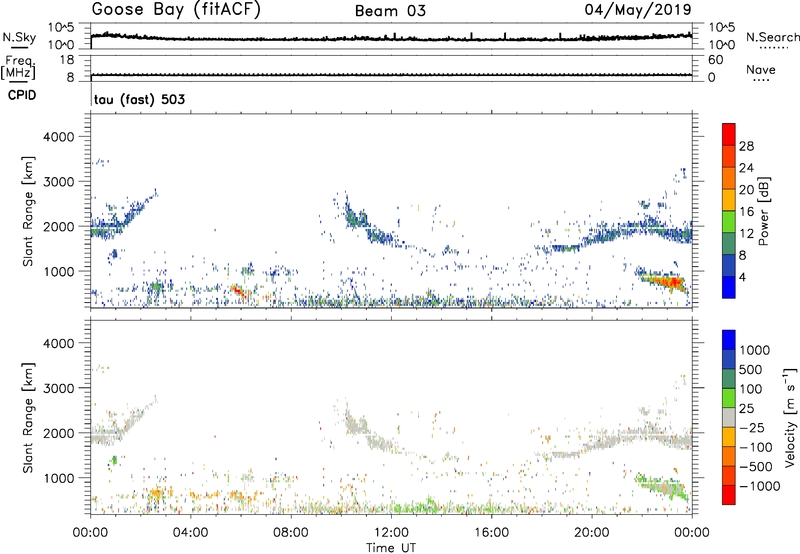Click the "2000" range tick in power panel
This screenshot has width=800, height=554.
58,226
